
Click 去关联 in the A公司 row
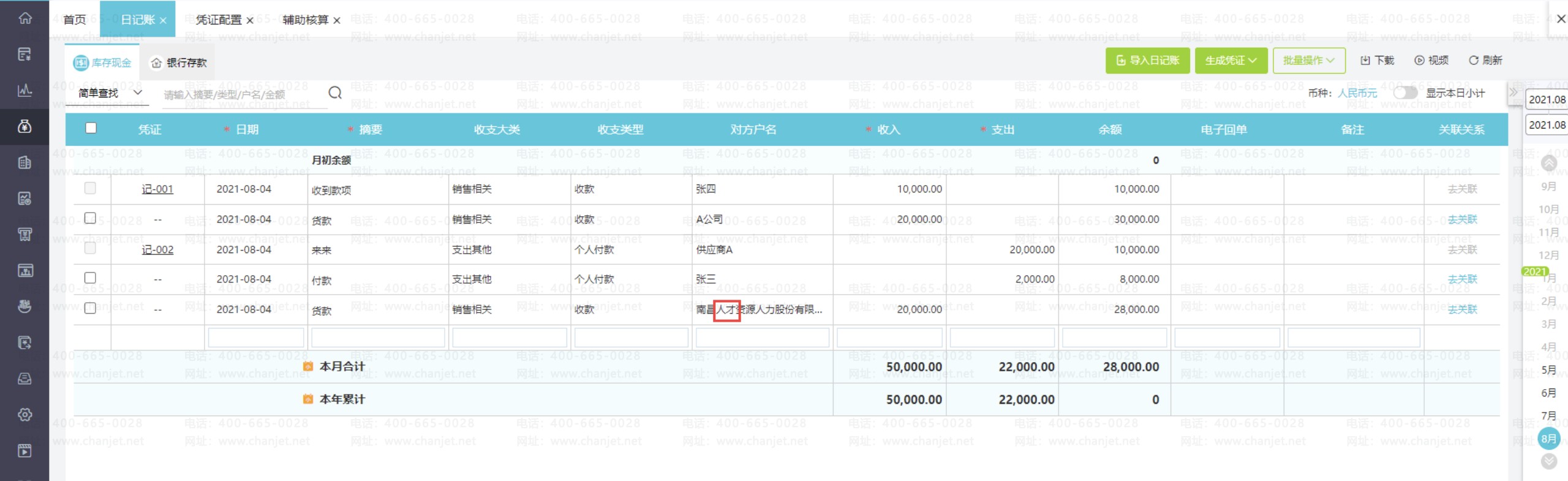pyautogui.click(x=1462, y=219)
